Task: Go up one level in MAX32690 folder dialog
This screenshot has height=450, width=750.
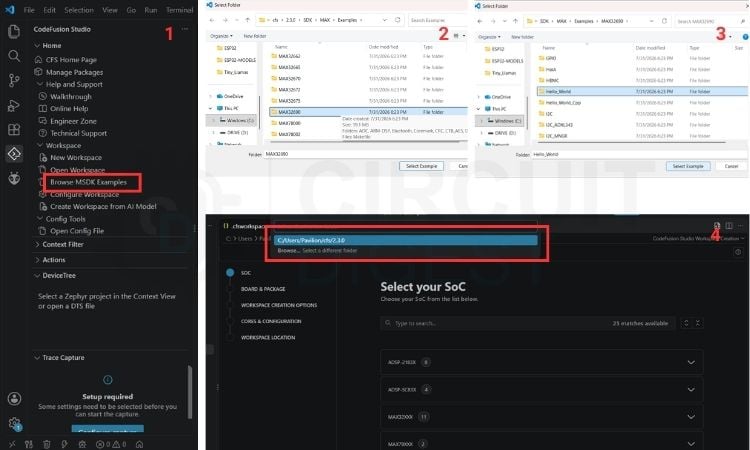Action: pos(515,21)
